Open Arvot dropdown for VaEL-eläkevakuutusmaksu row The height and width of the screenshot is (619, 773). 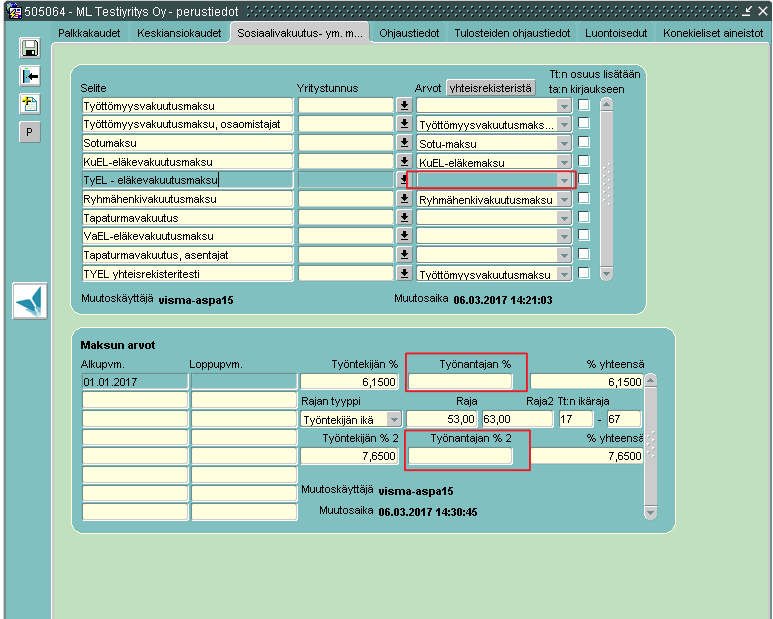[x=563, y=237]
